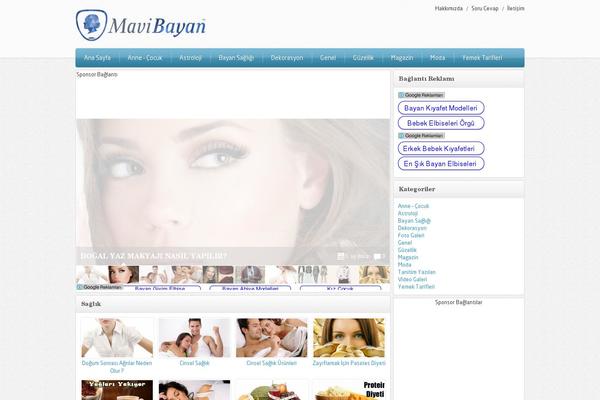Image resolution: width=600 pixels, height=400 pixels.
Task: Click the Bayan Kıyafet Modelleri ad button
Action: click(x=441, y=108)
